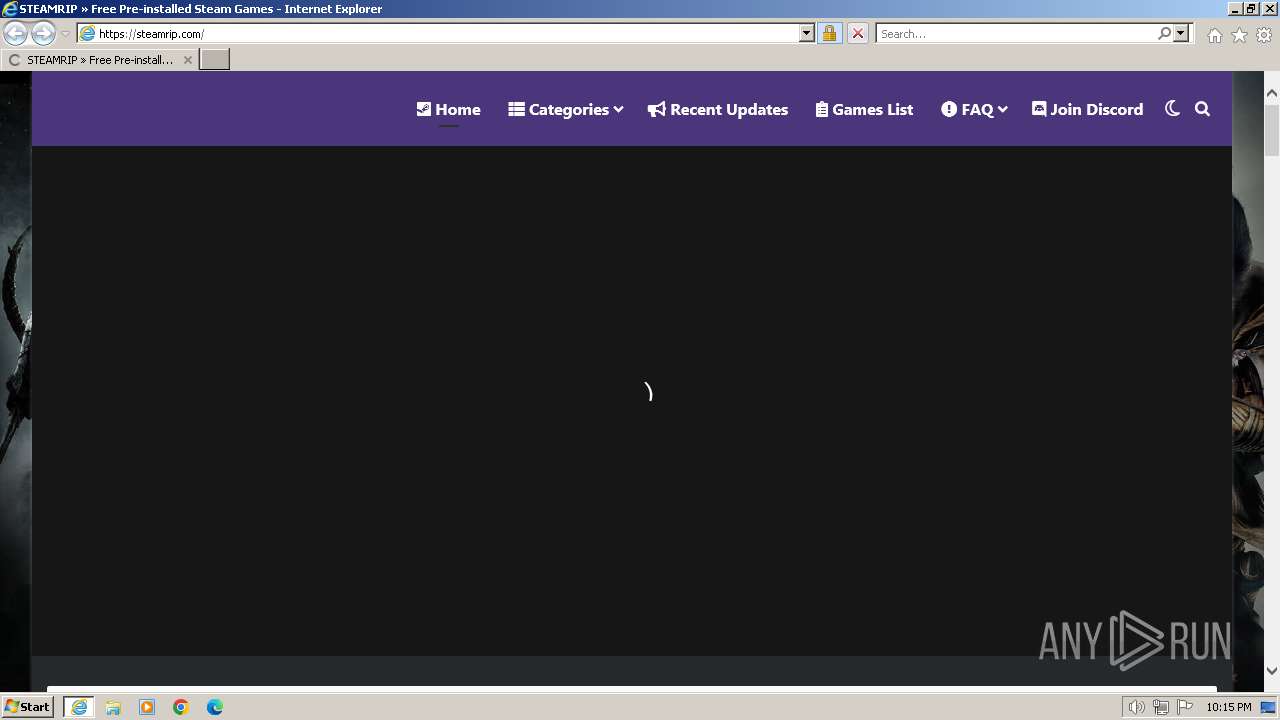Click the address bar URL field

click(x=438, y=34)
